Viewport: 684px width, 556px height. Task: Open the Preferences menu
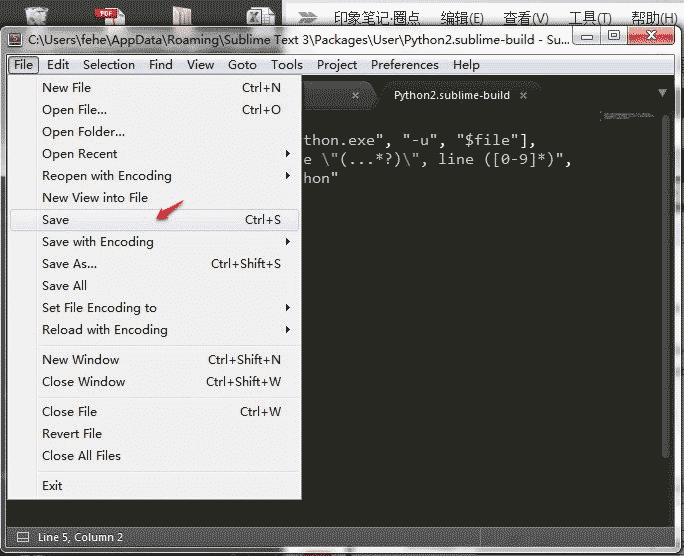pyautogui.click(x=404, y=65)
